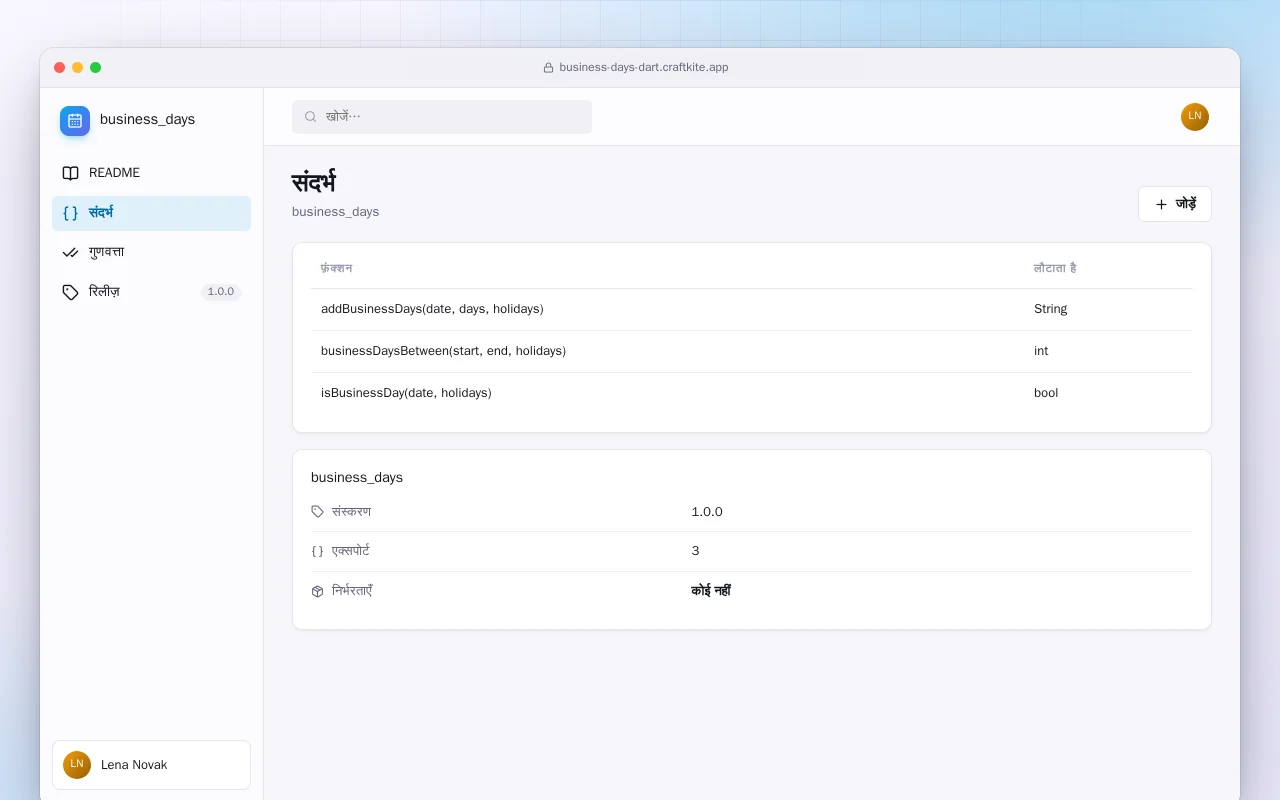Click the लौटाता है column header
The image size is (1280, 800).
[x=1055, y=268]
